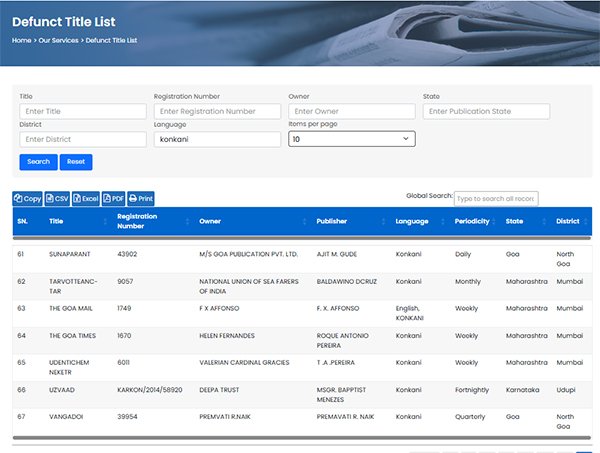The image size is (600, 453).
Task: Export the table as CSV
Action: point(57,199)
